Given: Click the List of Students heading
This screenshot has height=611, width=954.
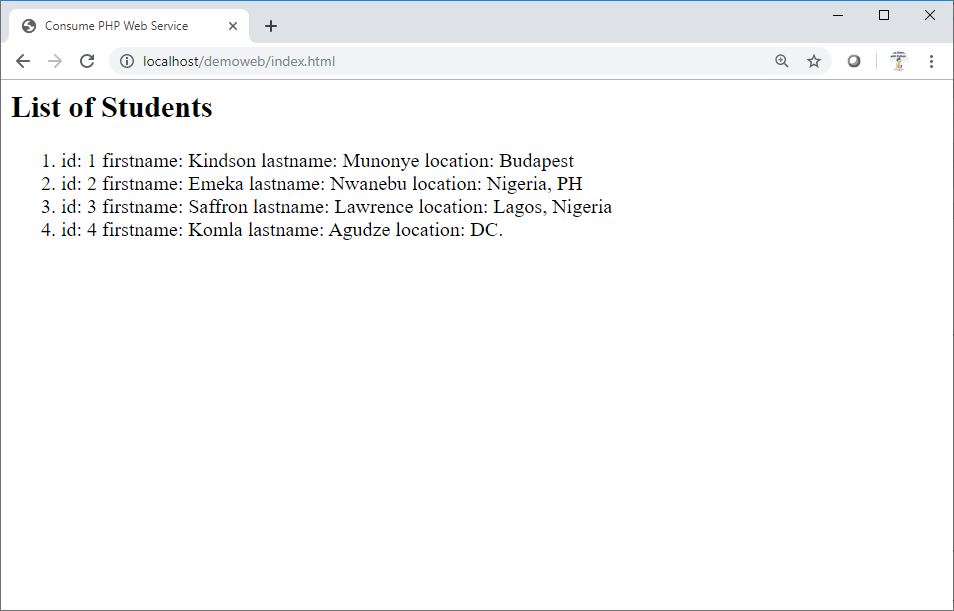Looking at the screenshot, I should click(x=112, y=107).
